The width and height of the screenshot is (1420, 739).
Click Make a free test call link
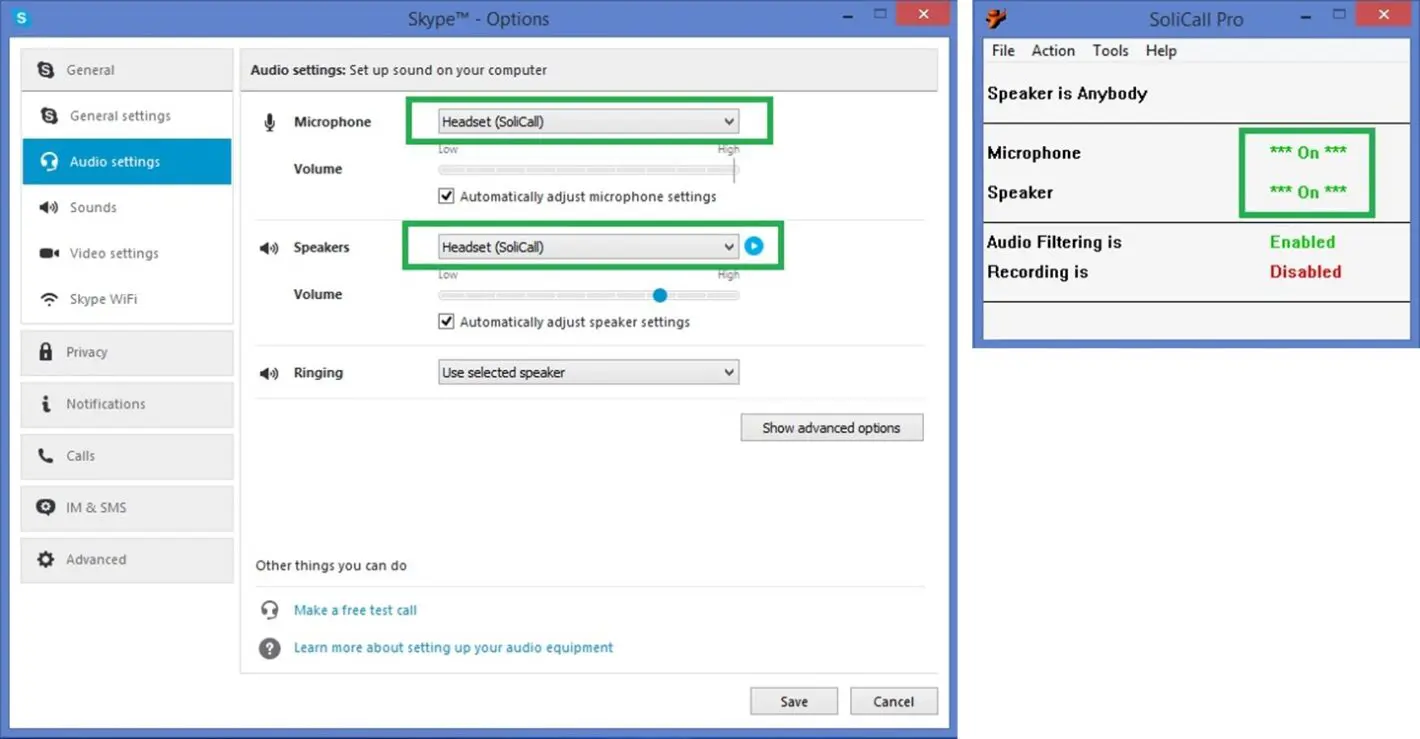click(355, 610)
